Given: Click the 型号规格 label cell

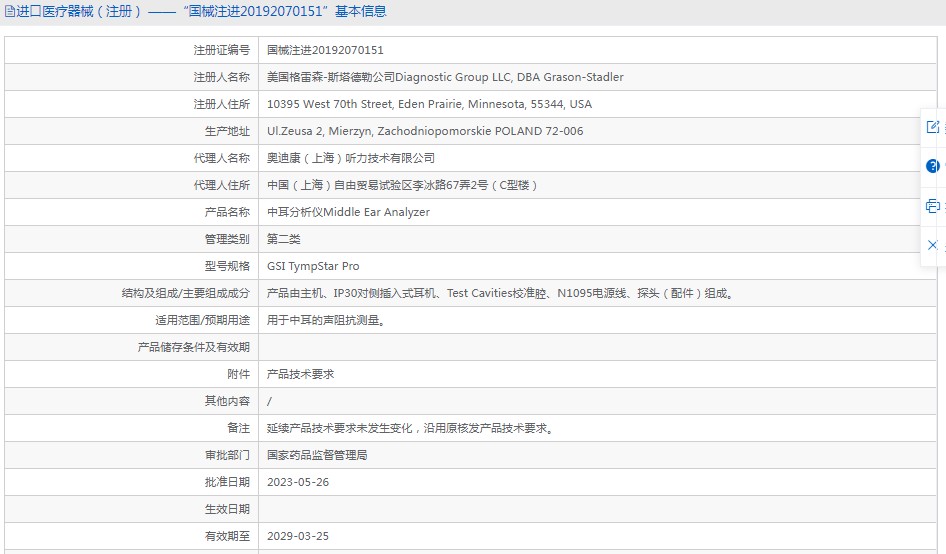Looking at the screenshot, I should point(132,266).
